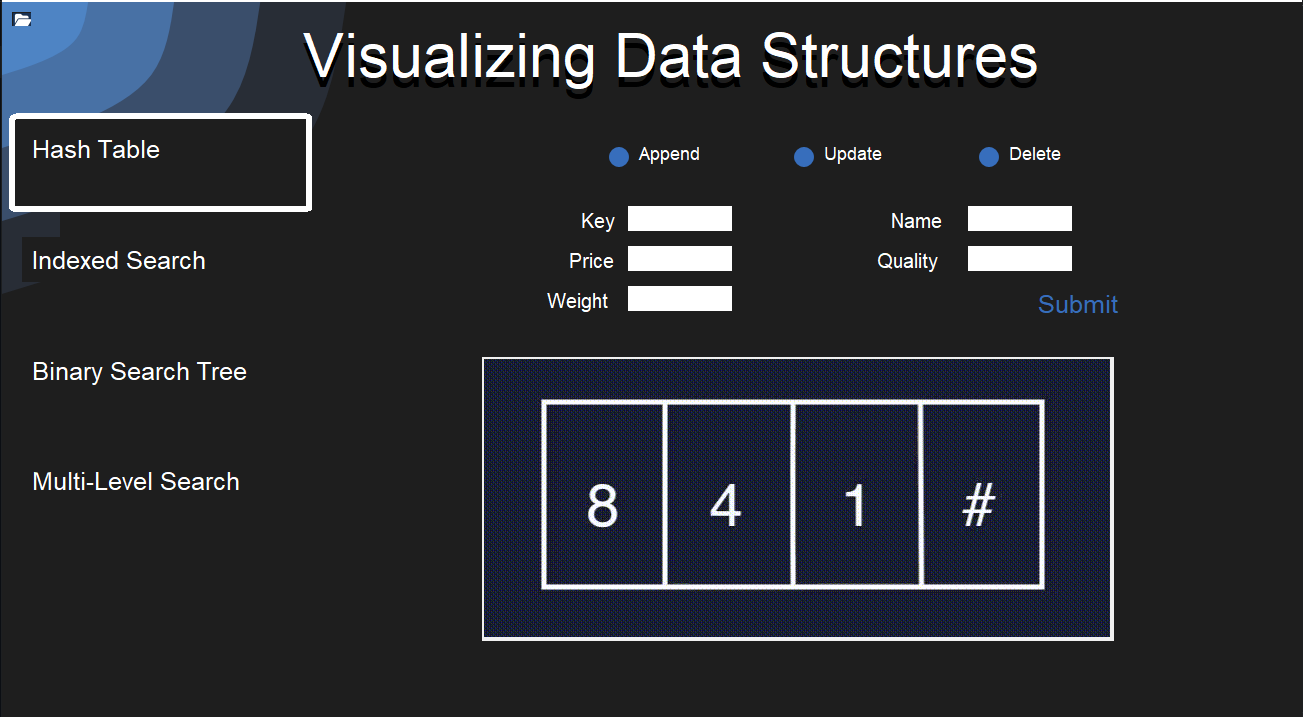Image resolution: width=1303 pixels, height=717 pixels.
Task: Click the Visualizing Data Structures title
Action: coord(675,57)
